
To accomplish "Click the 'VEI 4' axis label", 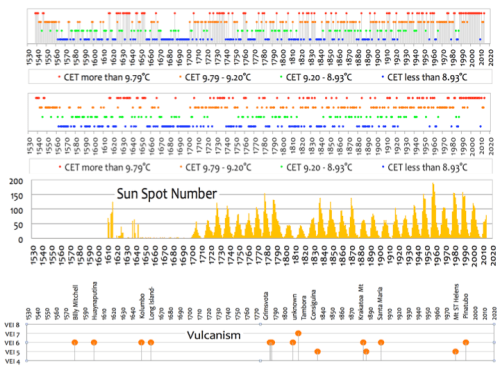I will click(x=12, y=361).
